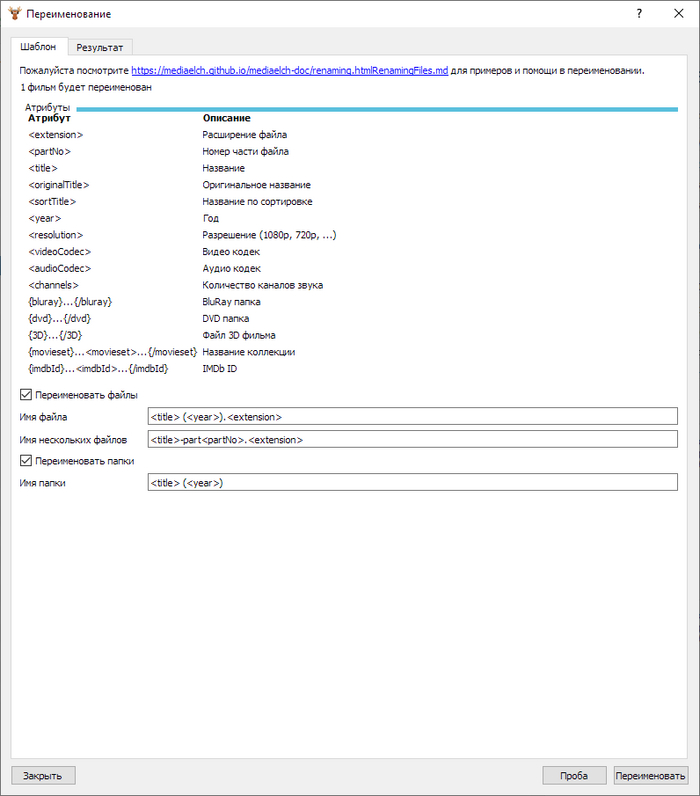Open the mediaelch renaming documentation link
The height and width of the screenshot is (796, 700).
coord(289,71)
